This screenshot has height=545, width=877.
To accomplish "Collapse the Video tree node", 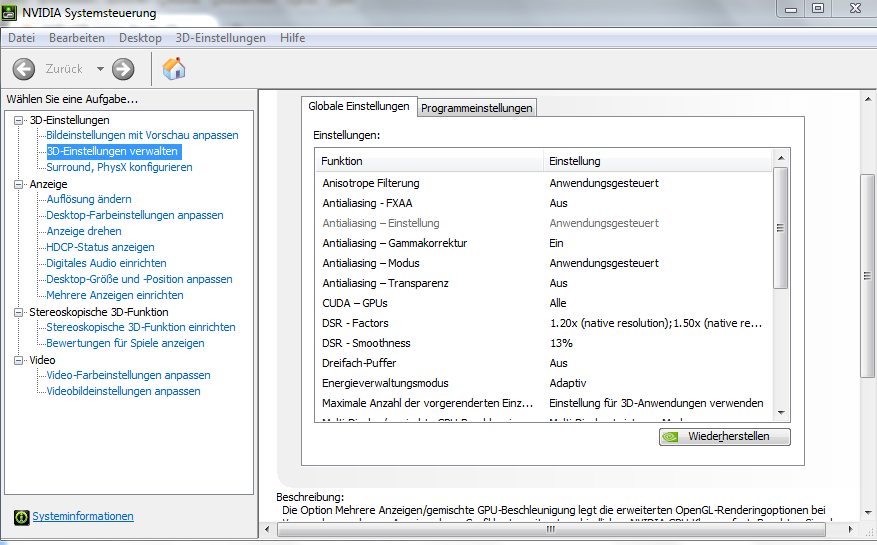I will 19,360.
